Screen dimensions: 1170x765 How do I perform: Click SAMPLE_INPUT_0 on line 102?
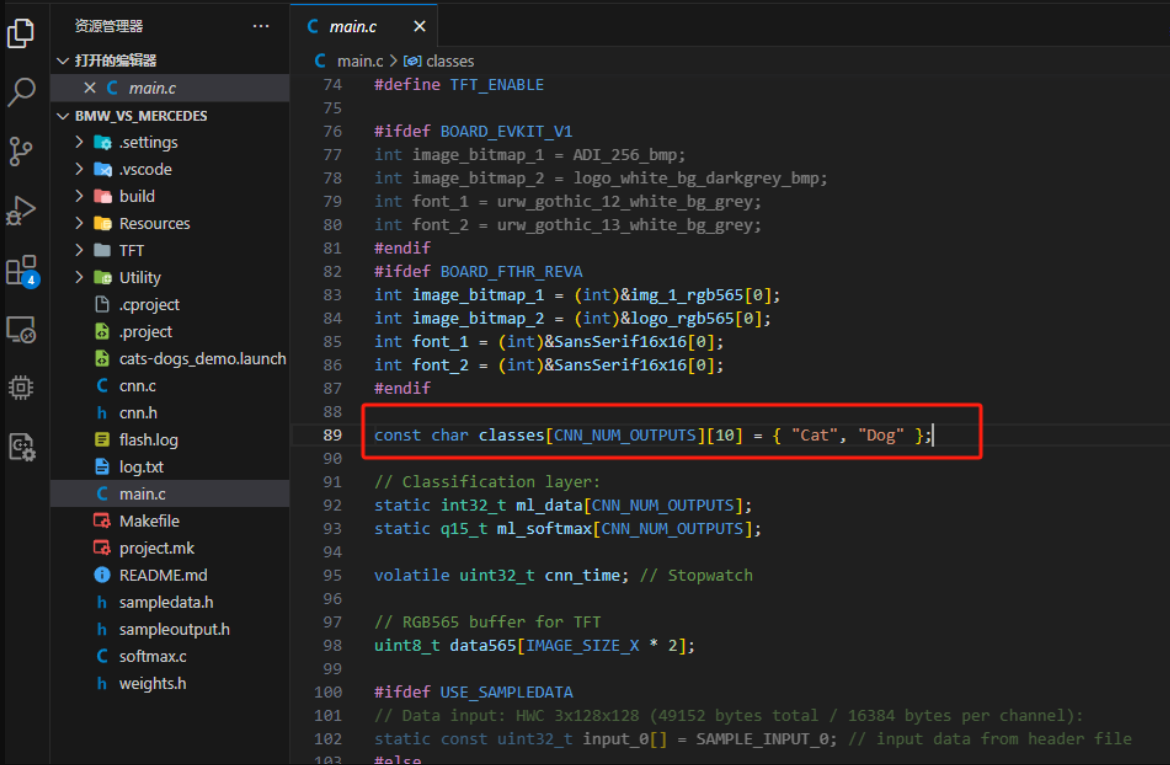[762, 739]
